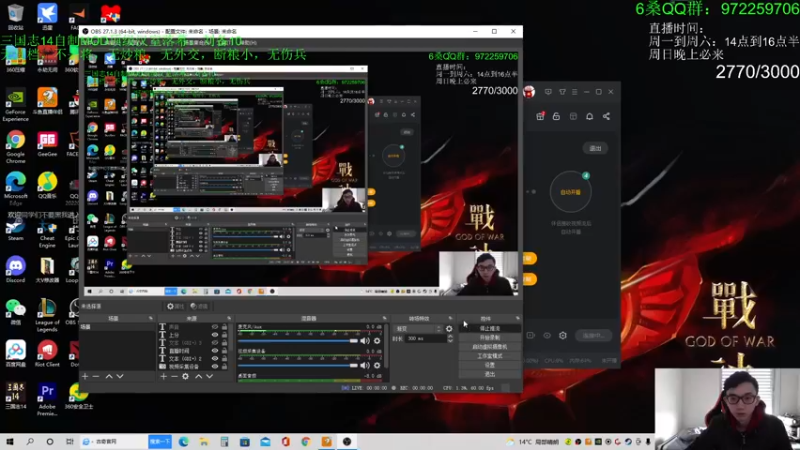Toggle lock on second source row

(x=224, y=335)
